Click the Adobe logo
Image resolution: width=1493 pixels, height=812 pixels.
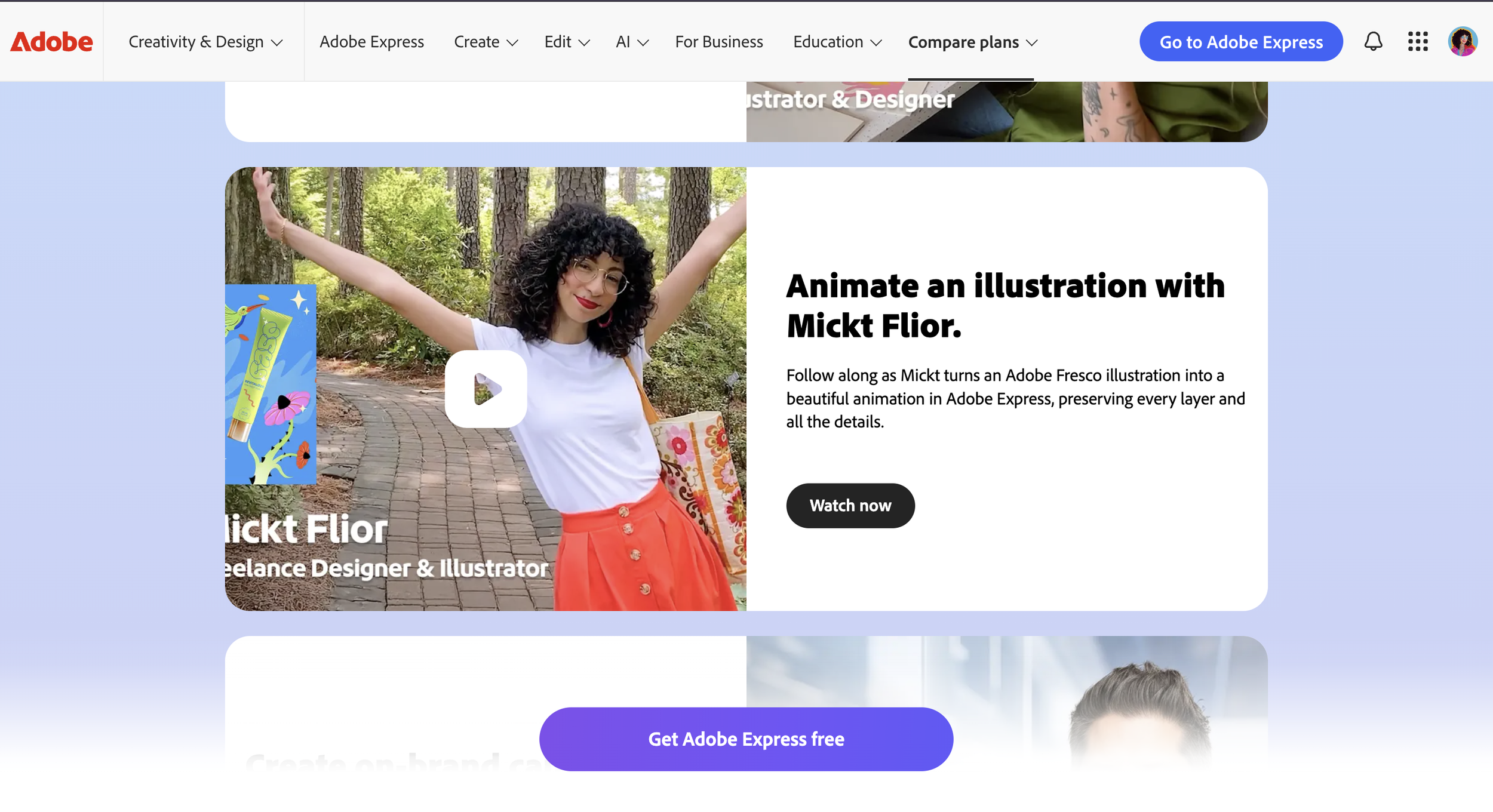51,42
